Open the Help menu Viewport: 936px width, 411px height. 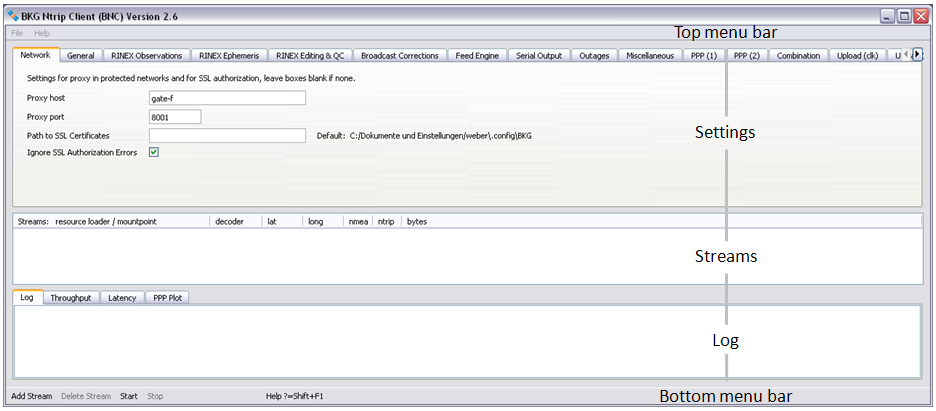point(42,34)
